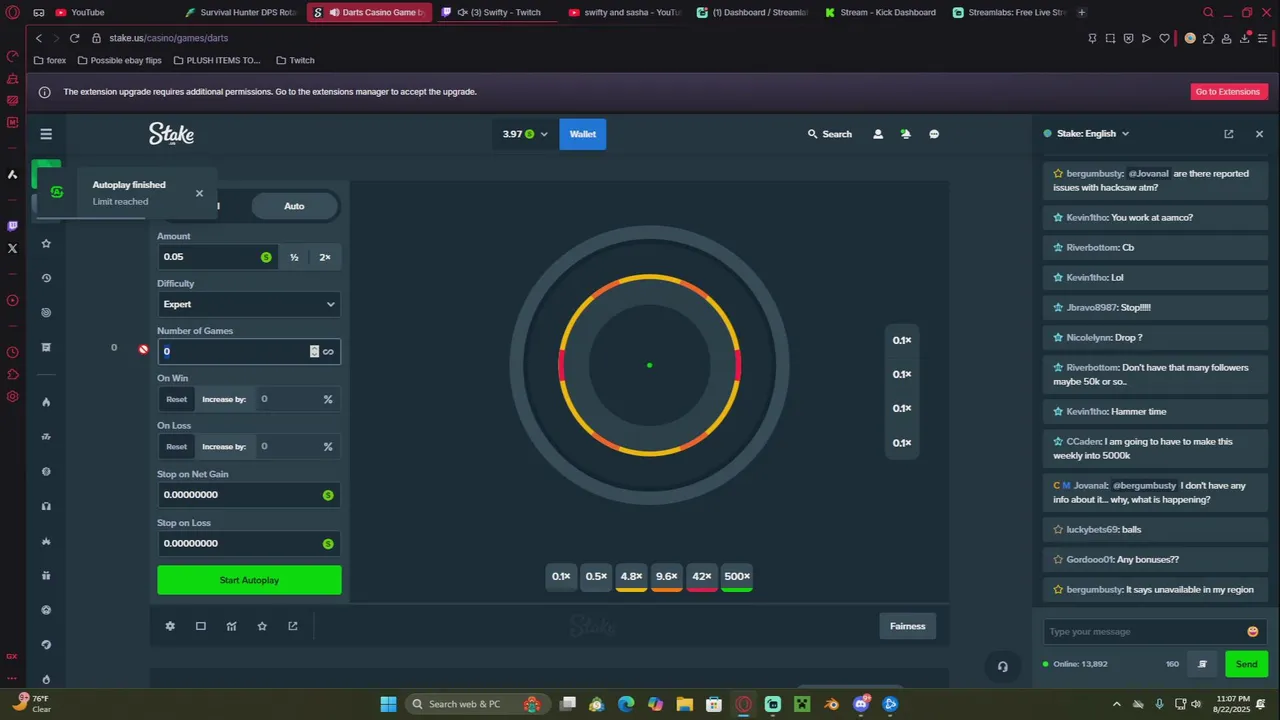Image resolution: width=1280 pixels, height=720 pixels.
Task: Click Start Autoplay button
Action: (x=249, y=580)
